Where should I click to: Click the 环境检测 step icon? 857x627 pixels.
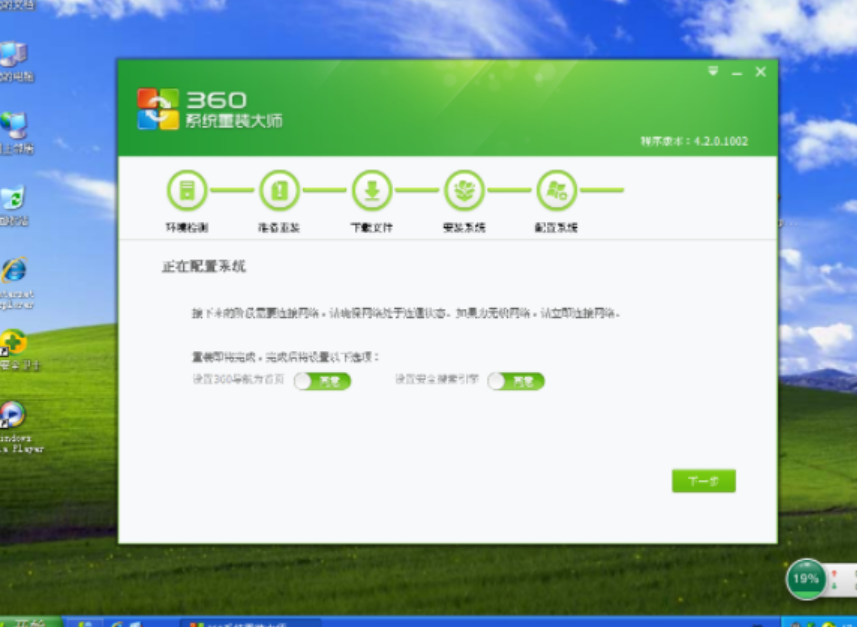click(x=187, y=190)
